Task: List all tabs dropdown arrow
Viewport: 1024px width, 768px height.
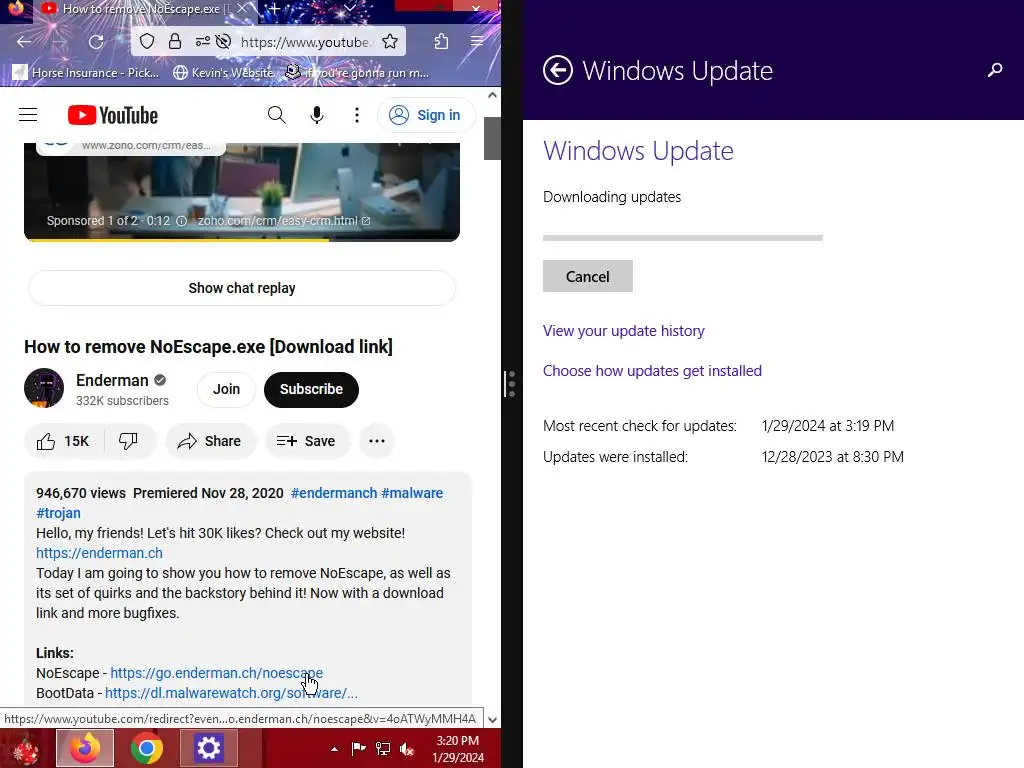Action: pos(349,9)
